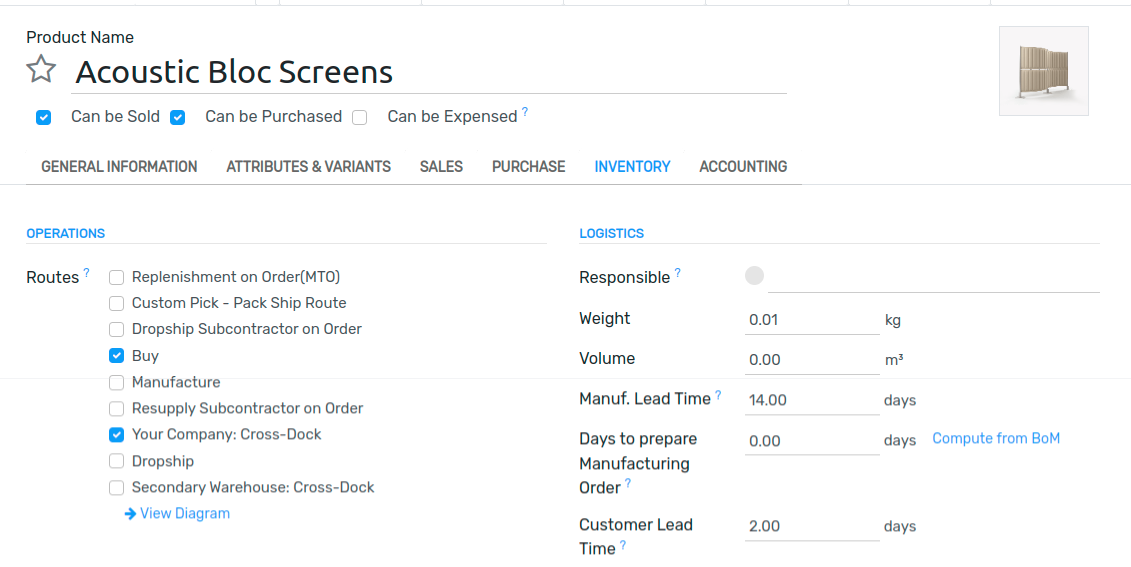Switch to the General Information tab

point(119,167)
